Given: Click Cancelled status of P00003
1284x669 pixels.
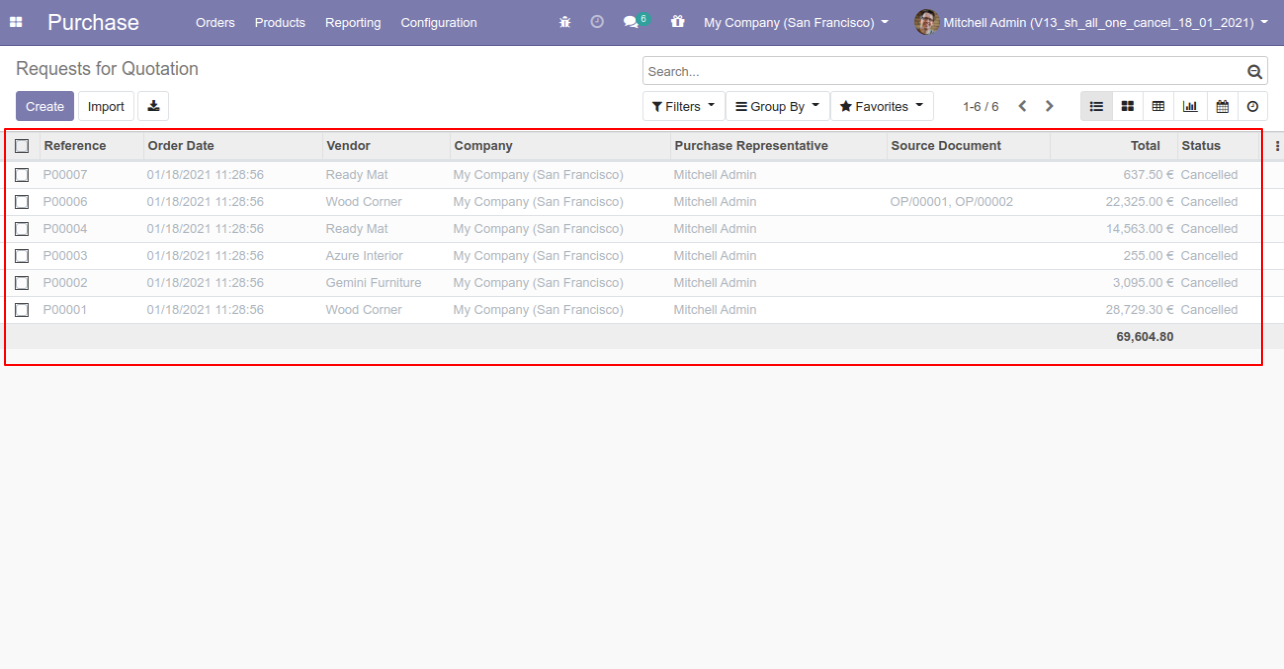Looking at the screenshot, I should (1209, 256).
